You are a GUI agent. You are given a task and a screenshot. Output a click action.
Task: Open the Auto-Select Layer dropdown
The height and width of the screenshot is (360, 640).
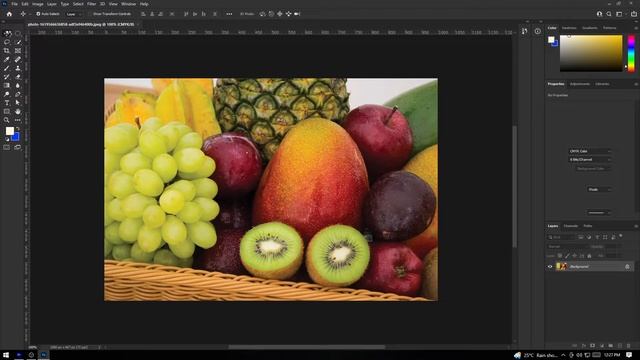[x=73, y=14]
